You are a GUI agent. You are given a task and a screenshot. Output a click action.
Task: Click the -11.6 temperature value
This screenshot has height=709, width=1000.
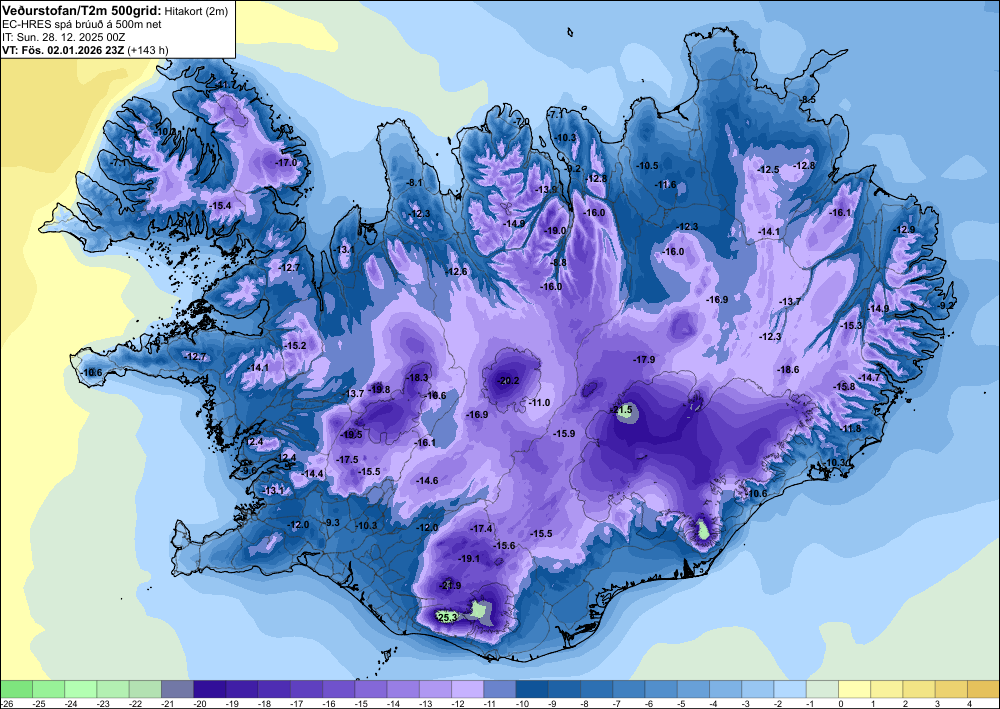(666, 184)
